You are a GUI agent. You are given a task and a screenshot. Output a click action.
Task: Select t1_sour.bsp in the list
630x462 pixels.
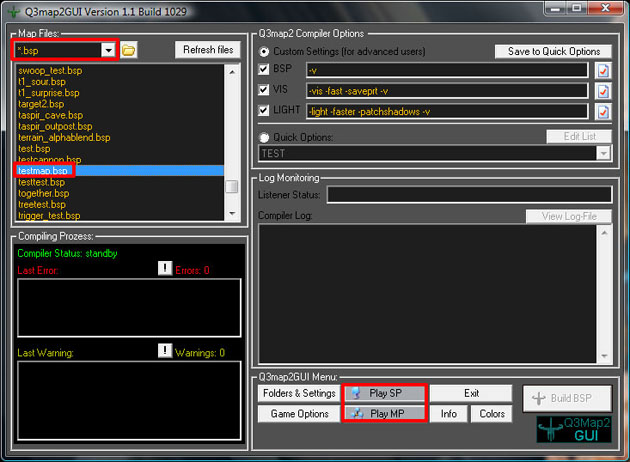click(x=42, y=82)
